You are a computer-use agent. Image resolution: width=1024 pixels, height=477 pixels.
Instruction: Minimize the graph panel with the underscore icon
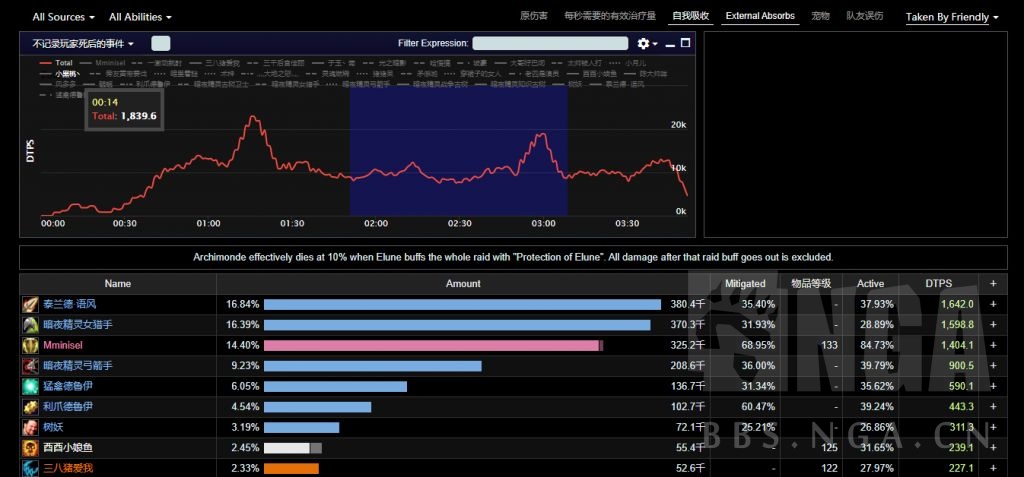(x=670, y=44)
